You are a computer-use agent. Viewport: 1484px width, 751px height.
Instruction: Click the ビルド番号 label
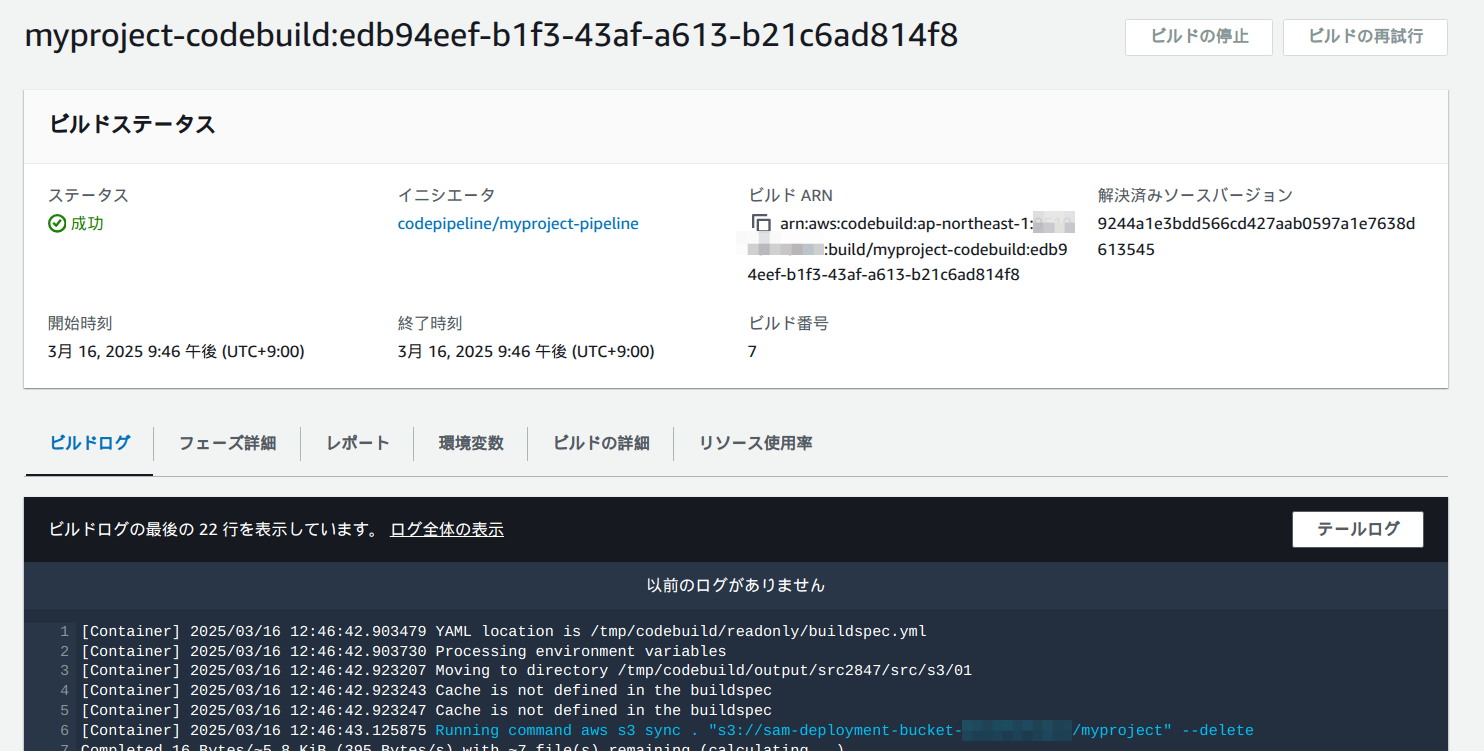click(x=788, y=324)
